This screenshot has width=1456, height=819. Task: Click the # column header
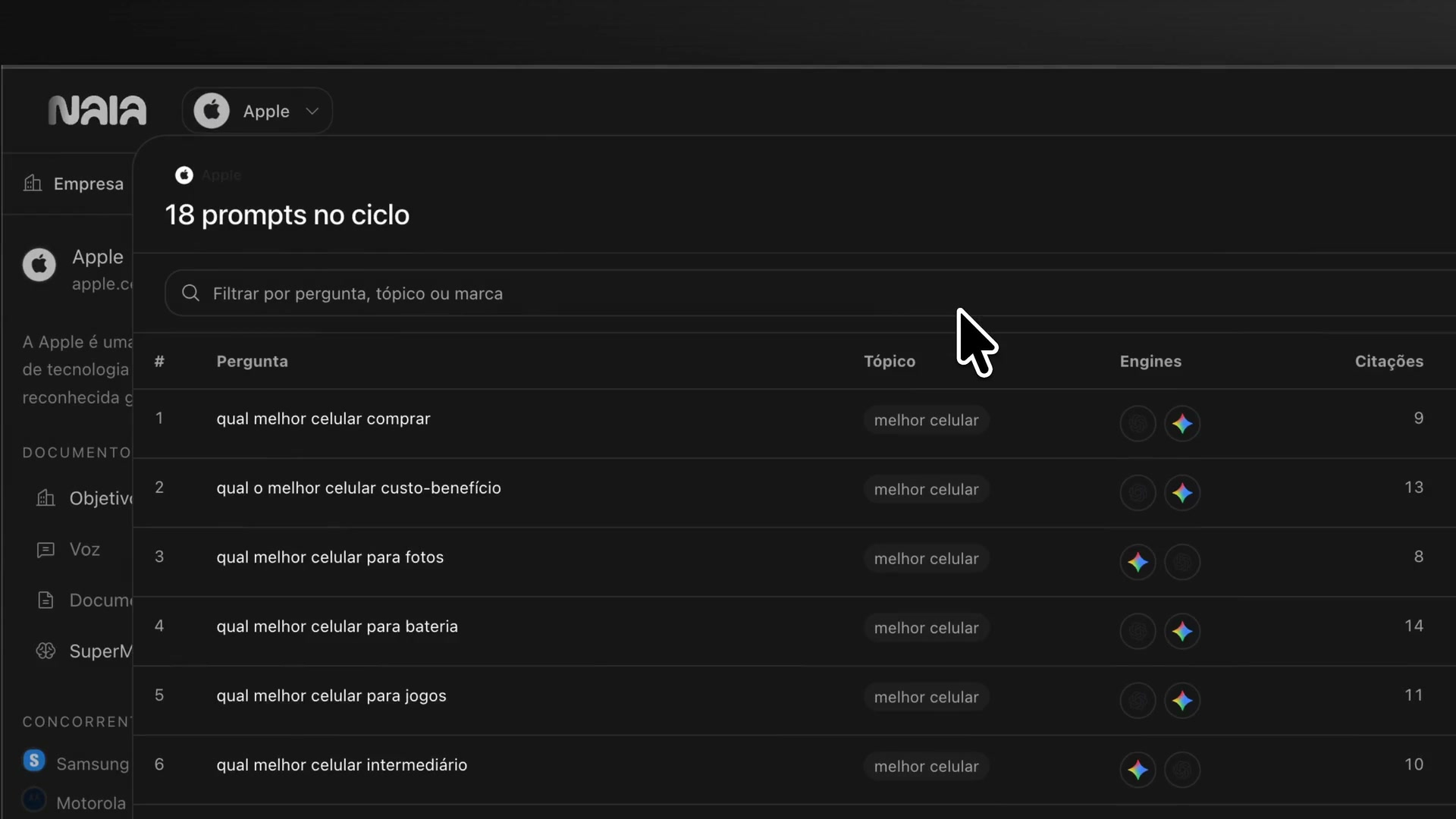(159, 362)
